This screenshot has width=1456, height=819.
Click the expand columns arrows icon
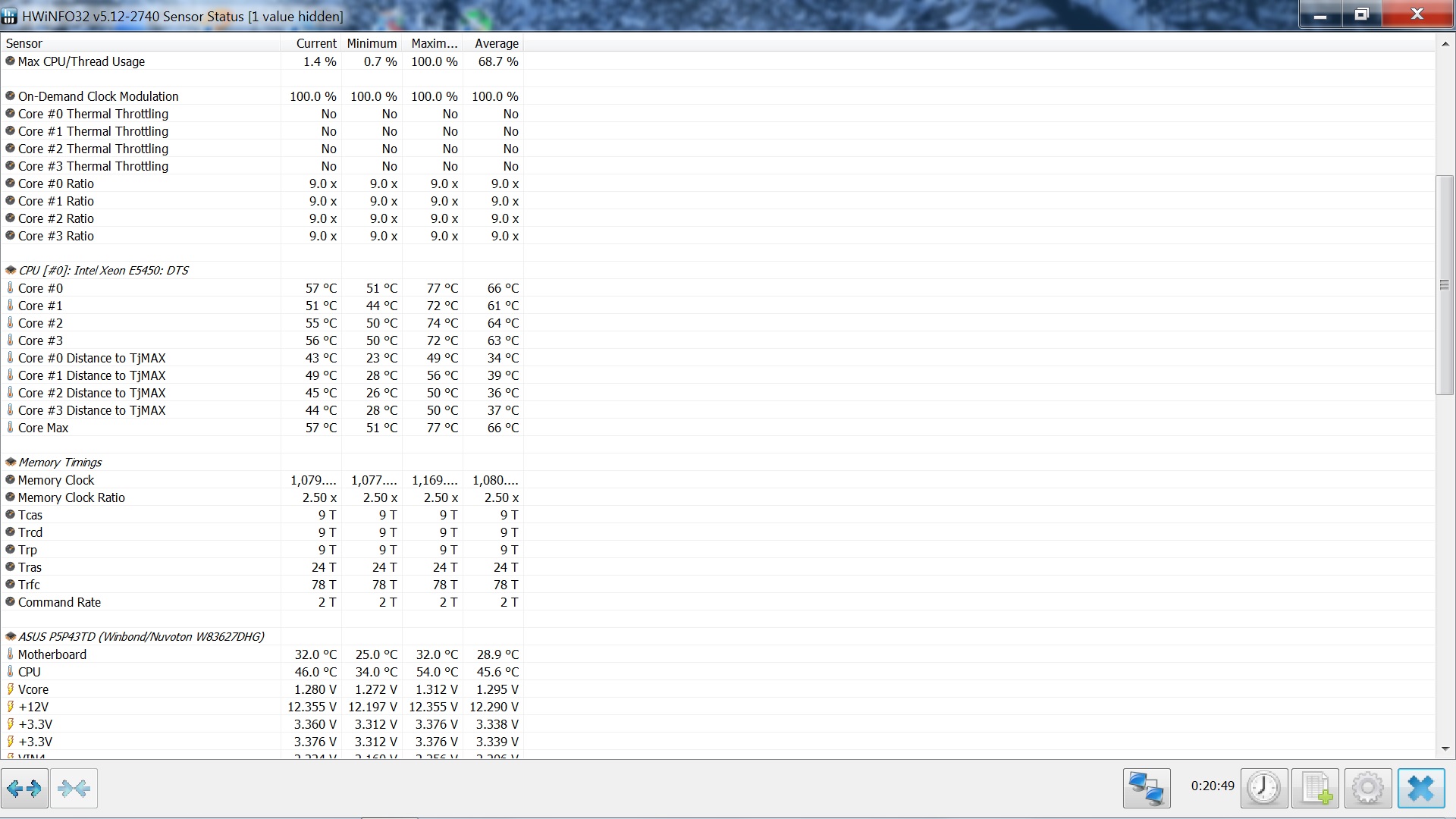pyautogui.click(x=24, y=789)
